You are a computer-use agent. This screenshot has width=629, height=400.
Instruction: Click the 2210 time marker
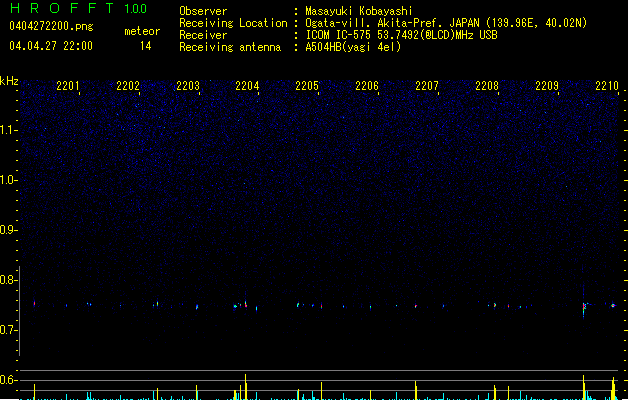[x=607, y=86]
